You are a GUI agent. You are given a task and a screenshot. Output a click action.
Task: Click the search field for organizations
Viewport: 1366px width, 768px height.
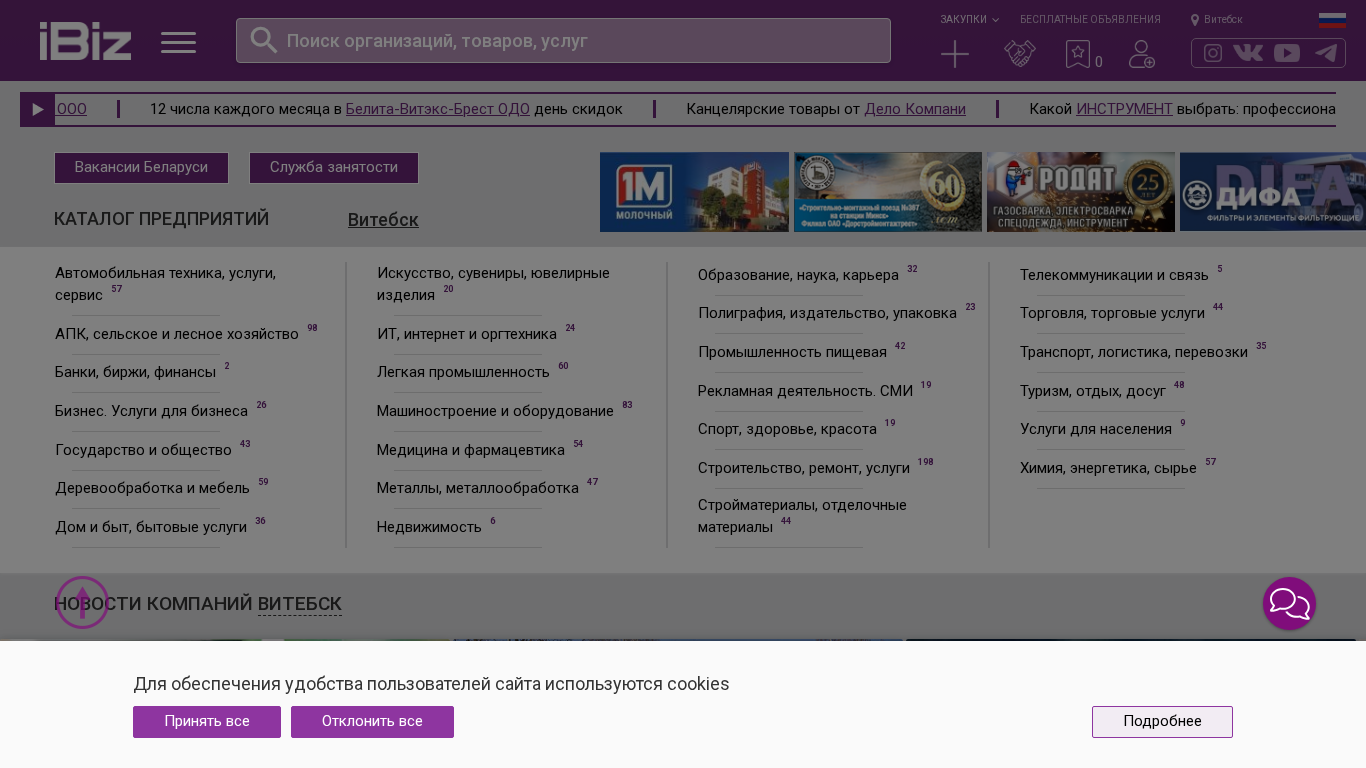(x=563, y=41)
